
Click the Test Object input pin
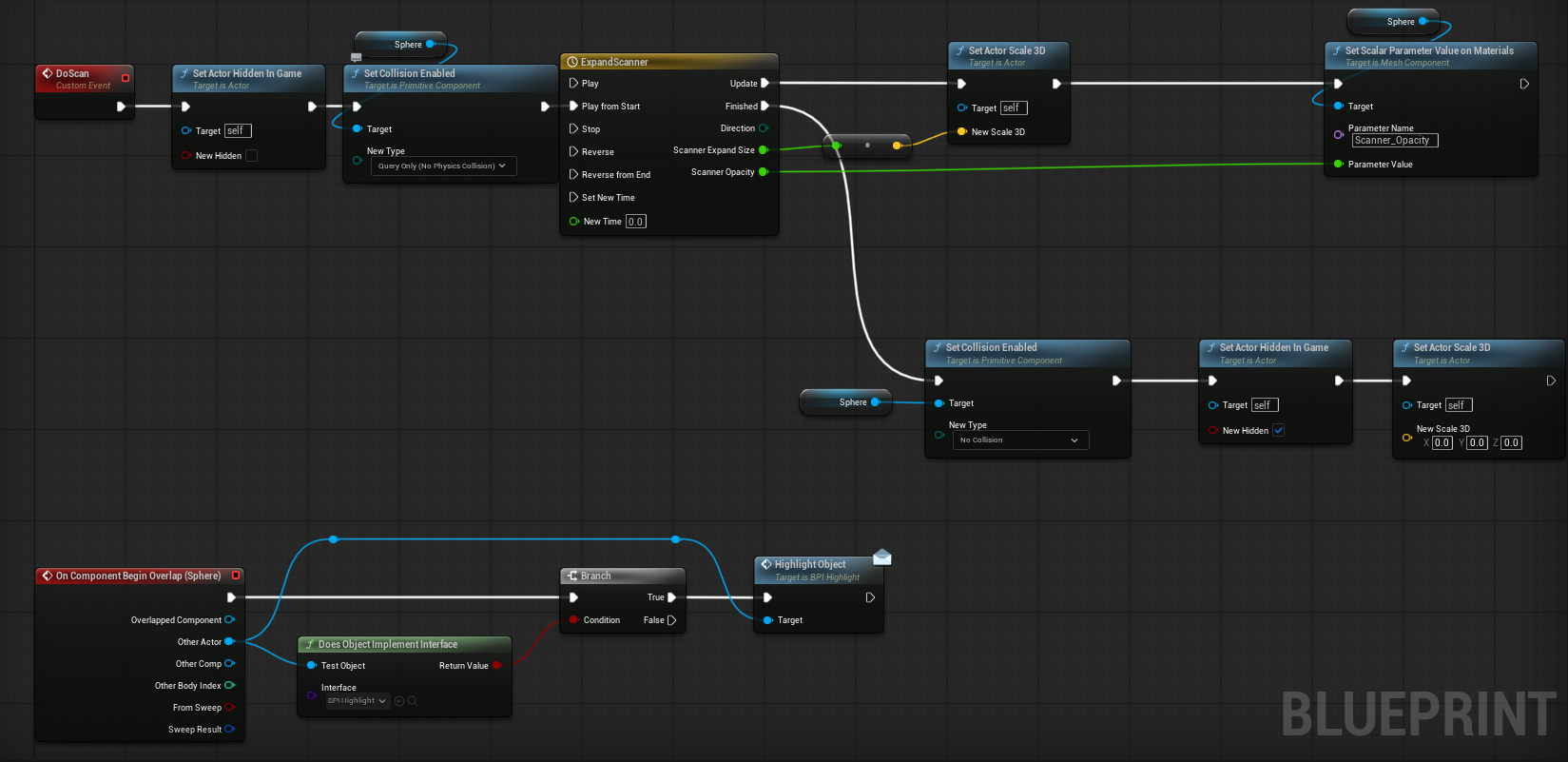click(x=311, y=665)
